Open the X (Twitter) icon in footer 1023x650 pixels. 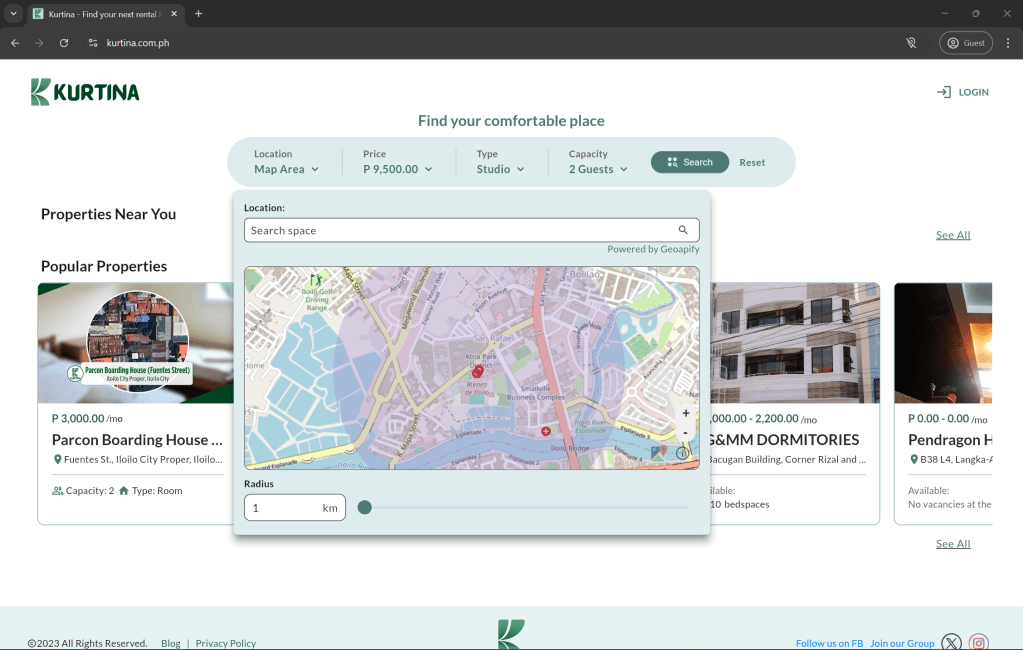[x=951, y=643]
